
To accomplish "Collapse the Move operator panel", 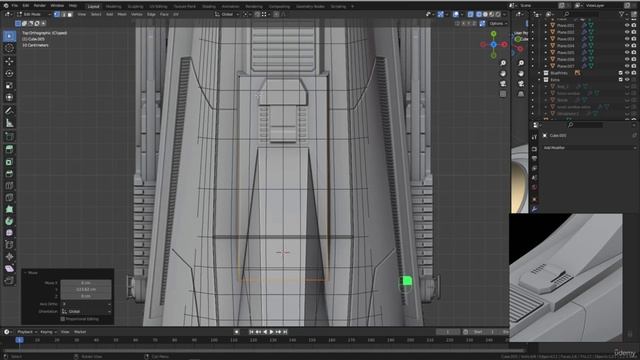I will point(25,273).
